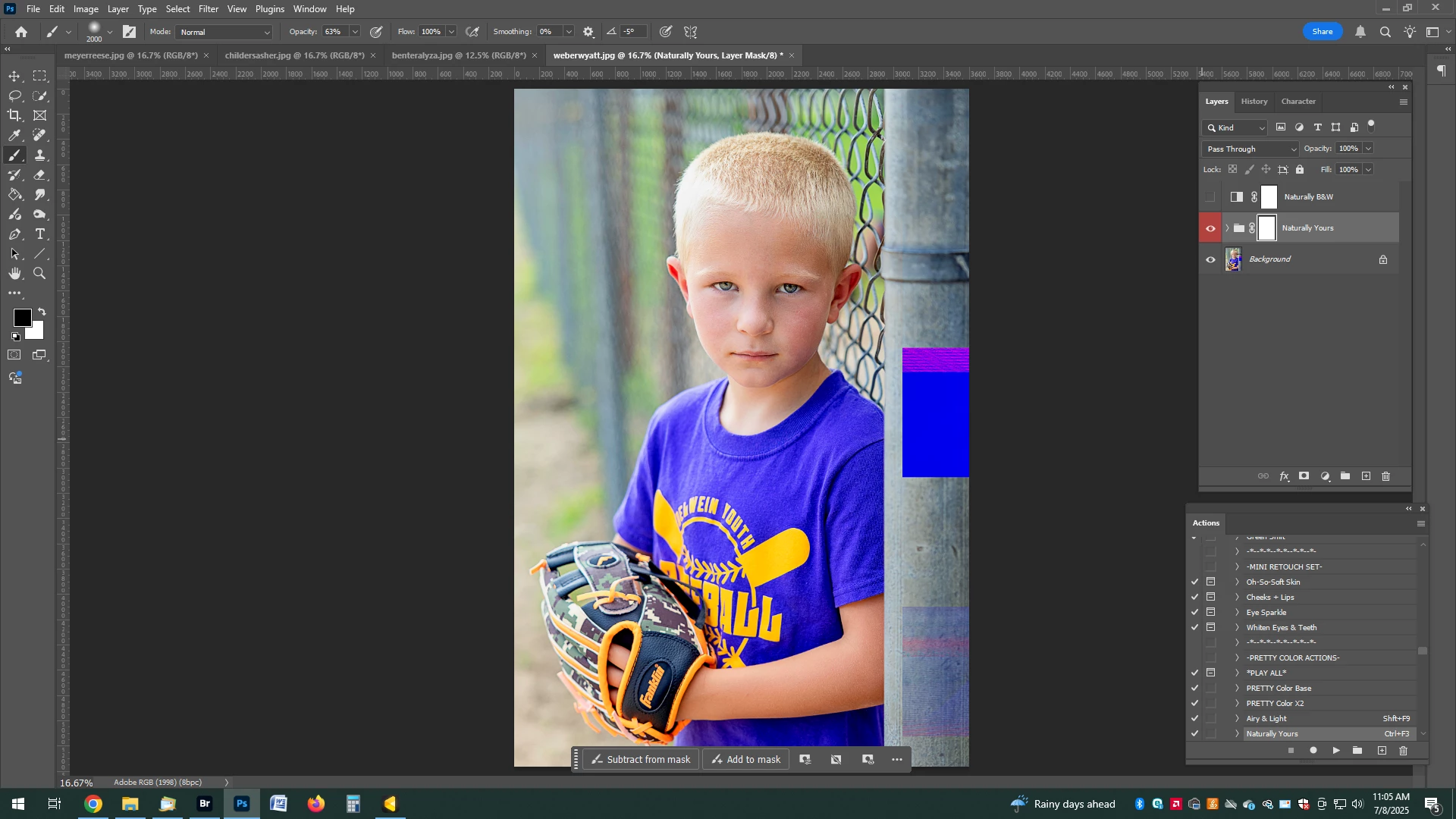Click the Play action button
The width and height of the screenshot is (1456, 819).
pos(1336,751)
